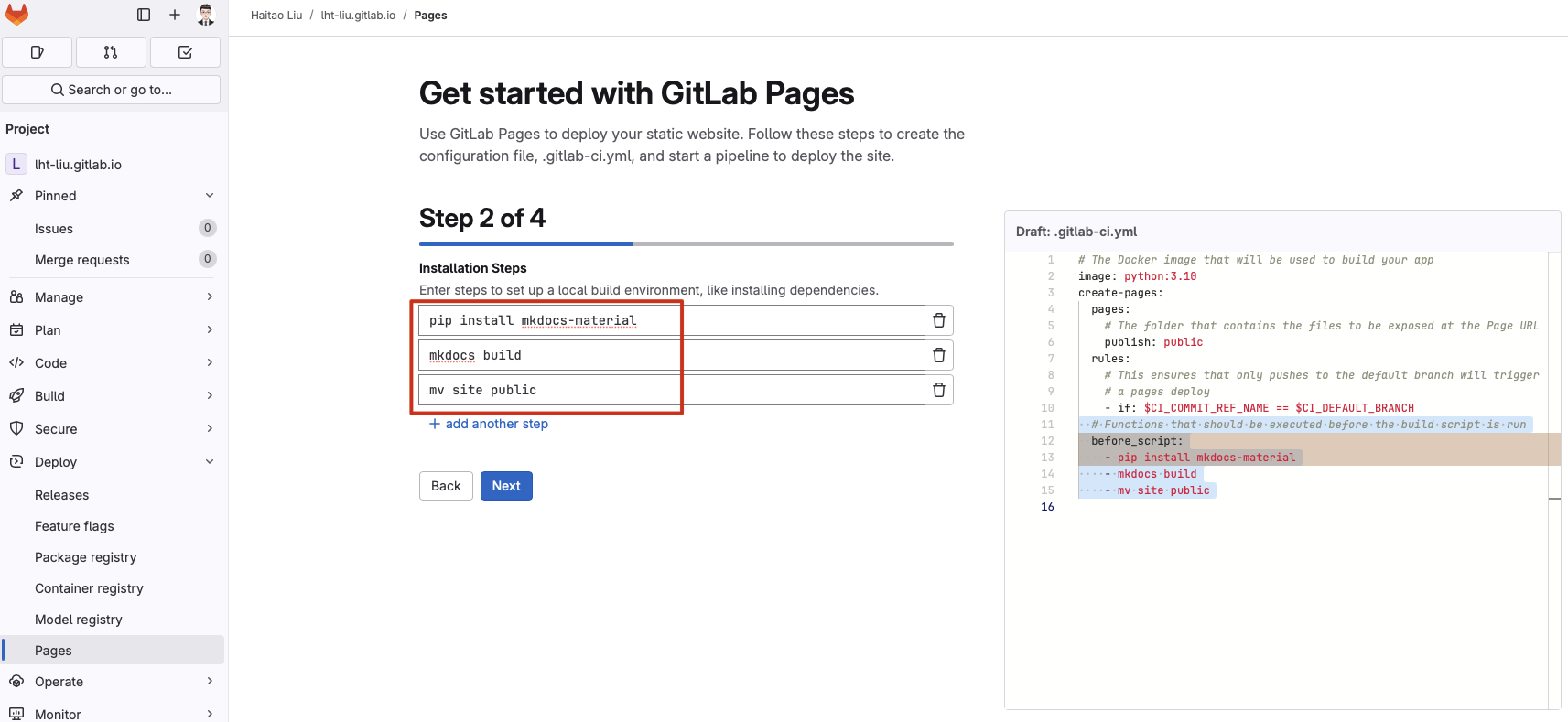Toggle the sidebar collapse icon
Viewport: 1568px width, 722px height.
tap(144, 15)
